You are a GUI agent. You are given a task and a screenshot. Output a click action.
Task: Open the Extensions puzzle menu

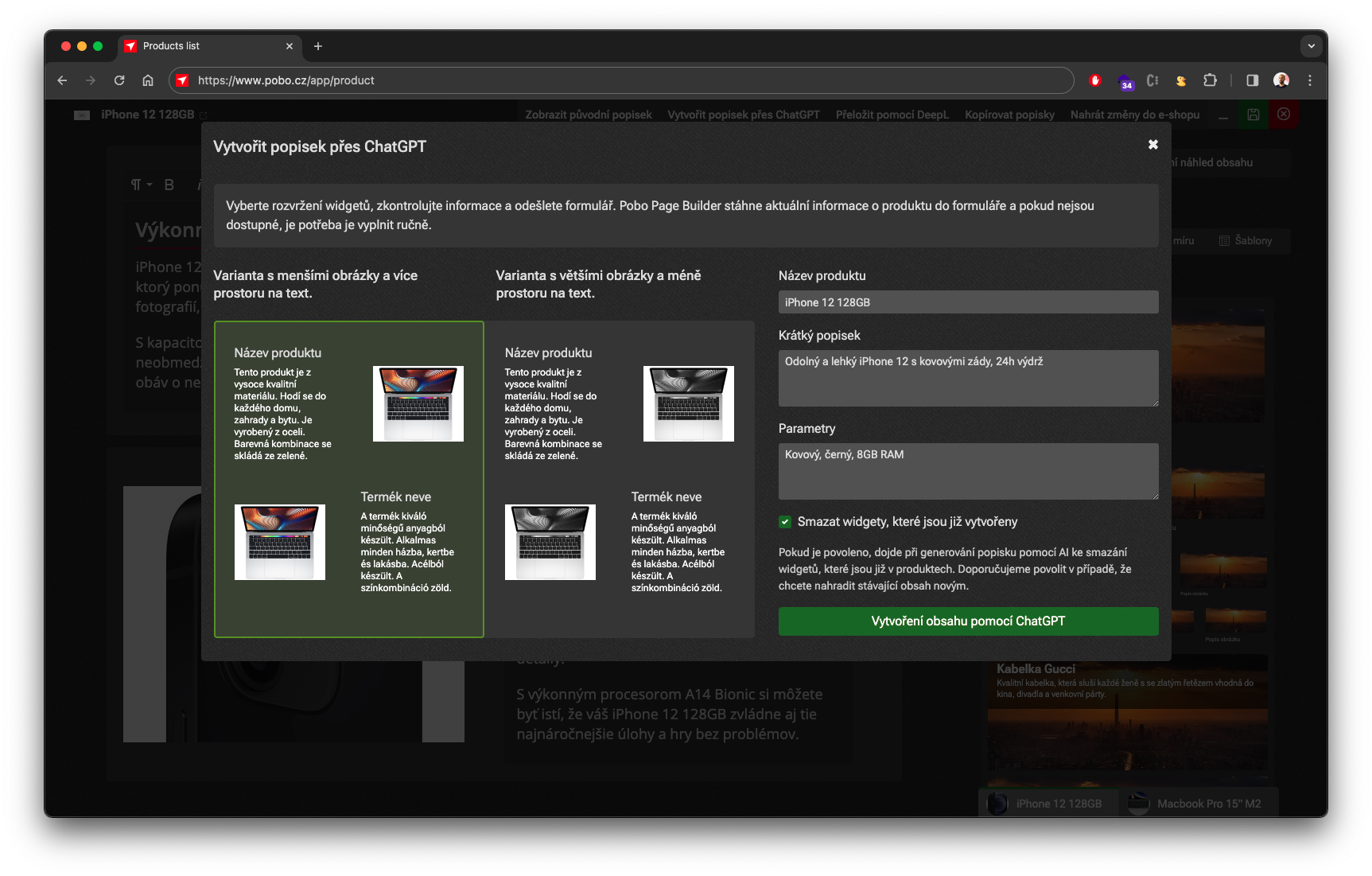coord(1210,80)
